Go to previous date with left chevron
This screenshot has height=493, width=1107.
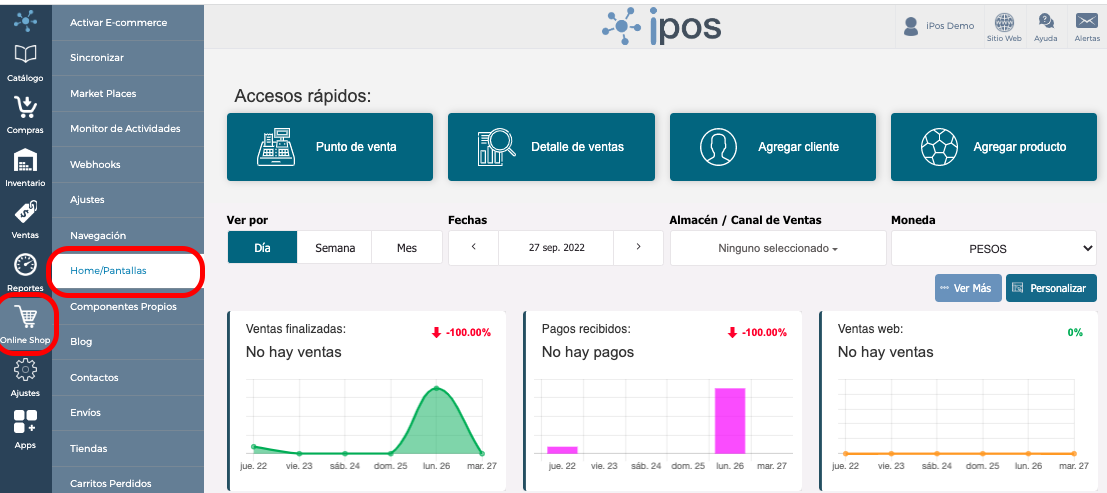[x=474, y=248]
